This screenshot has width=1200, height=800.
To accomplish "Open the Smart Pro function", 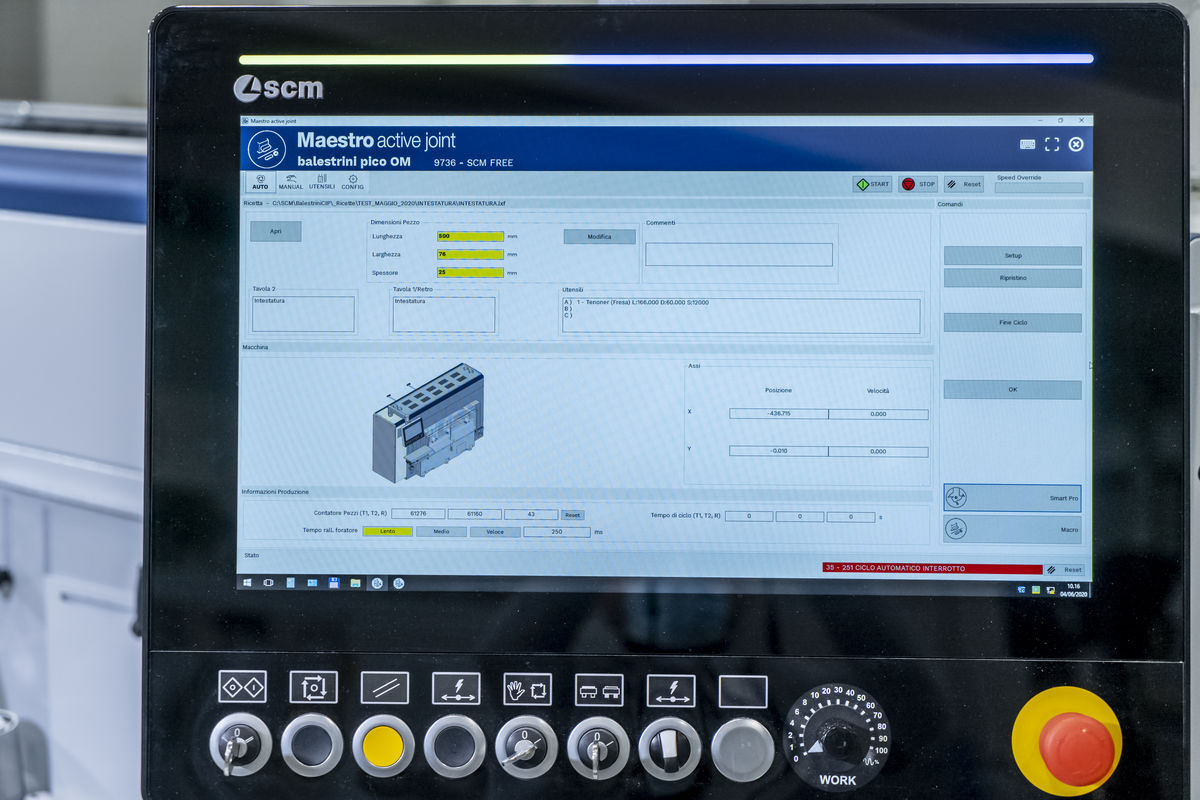I will [1012, 498].
